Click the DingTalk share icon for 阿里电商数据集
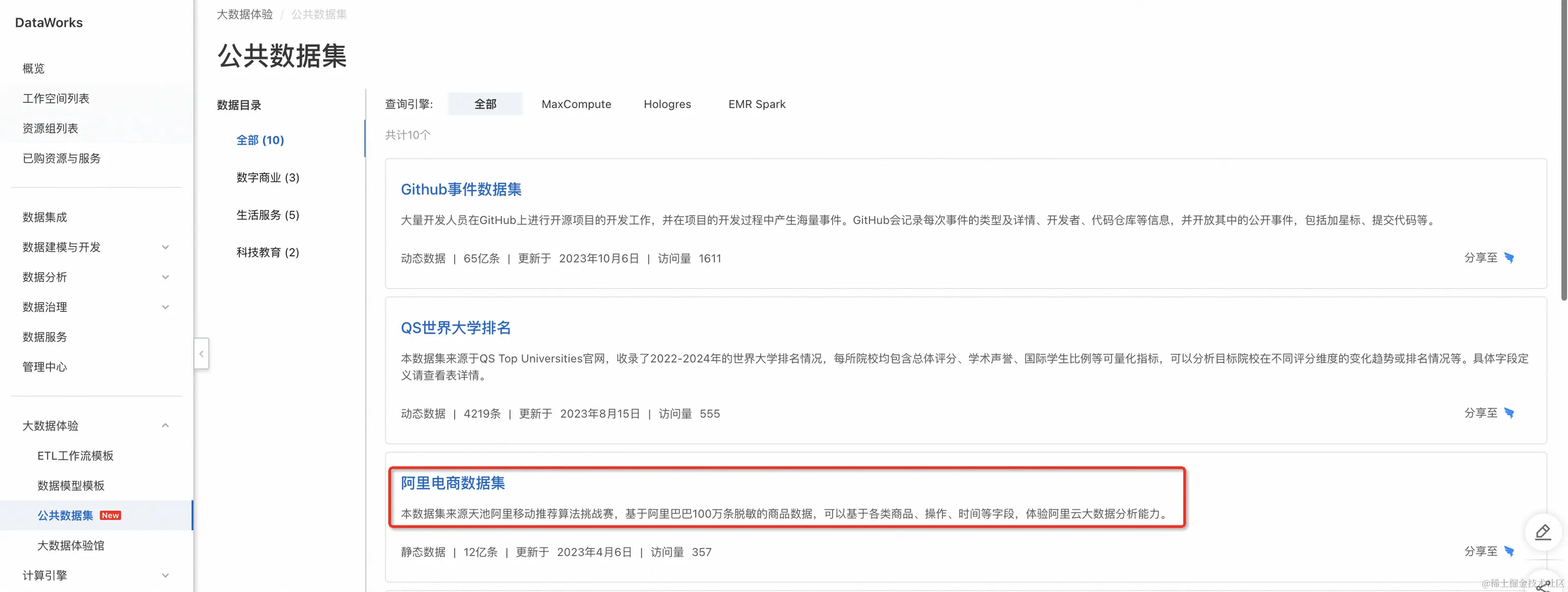1568x592 pixels. 1509,551
